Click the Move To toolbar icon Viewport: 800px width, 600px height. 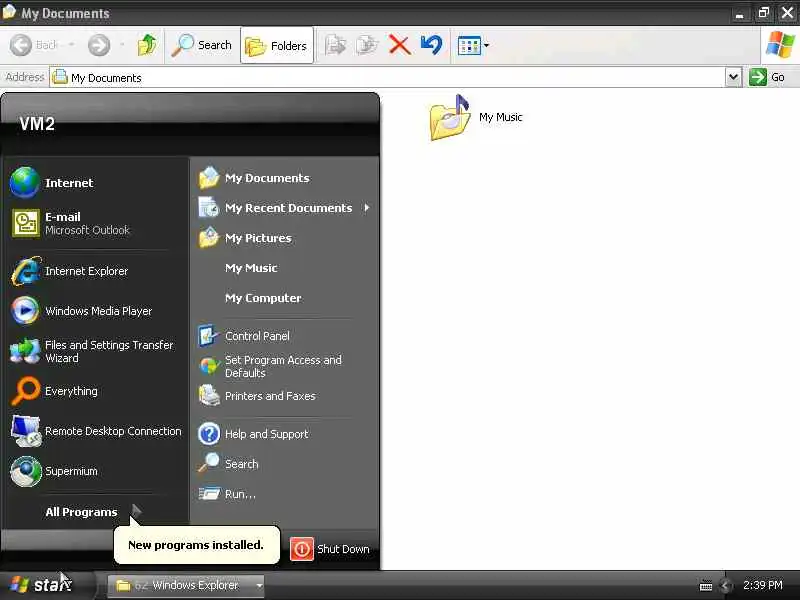pos(335,45)
